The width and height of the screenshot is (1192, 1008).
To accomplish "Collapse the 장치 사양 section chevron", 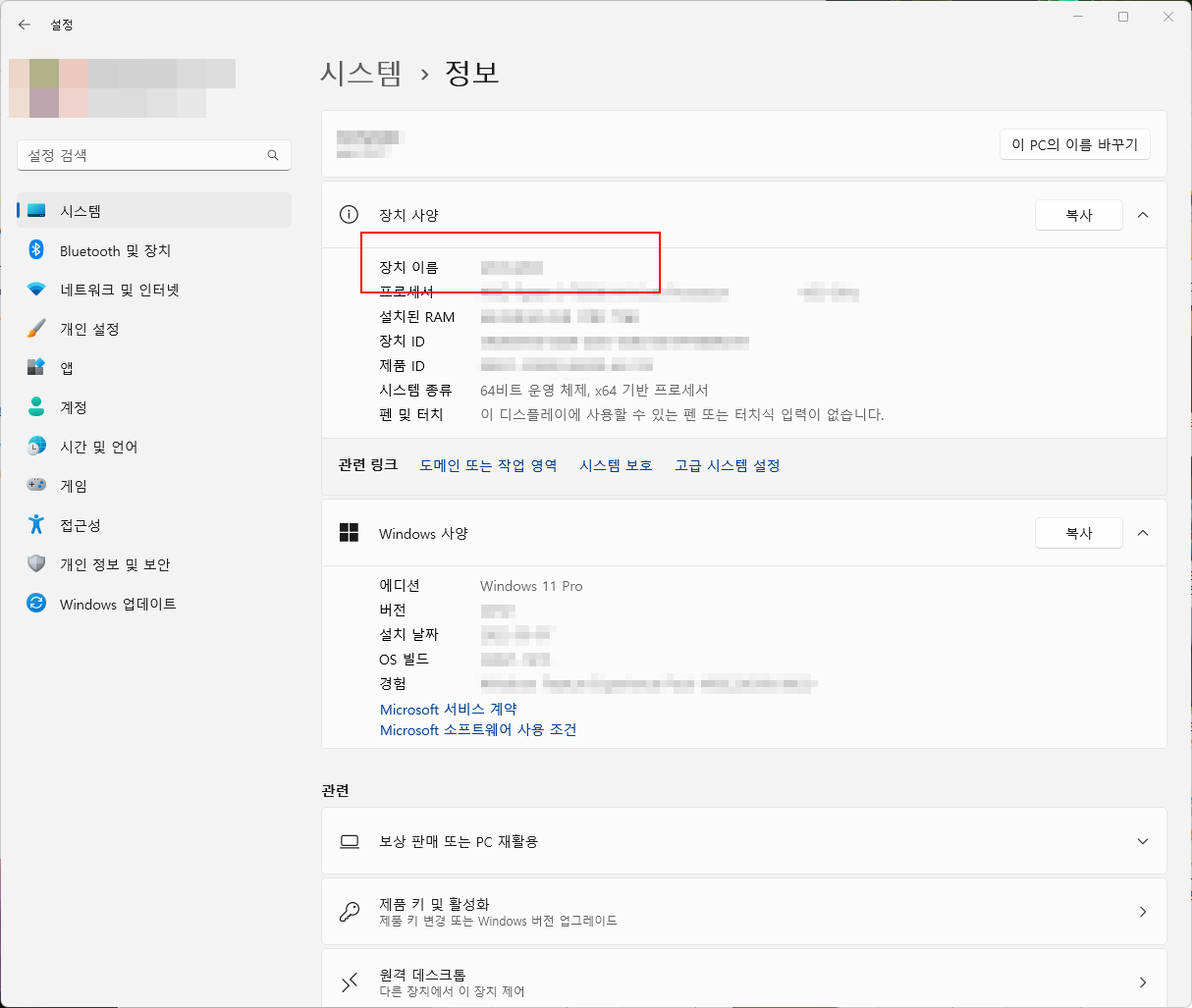I will click(1143, 215).
